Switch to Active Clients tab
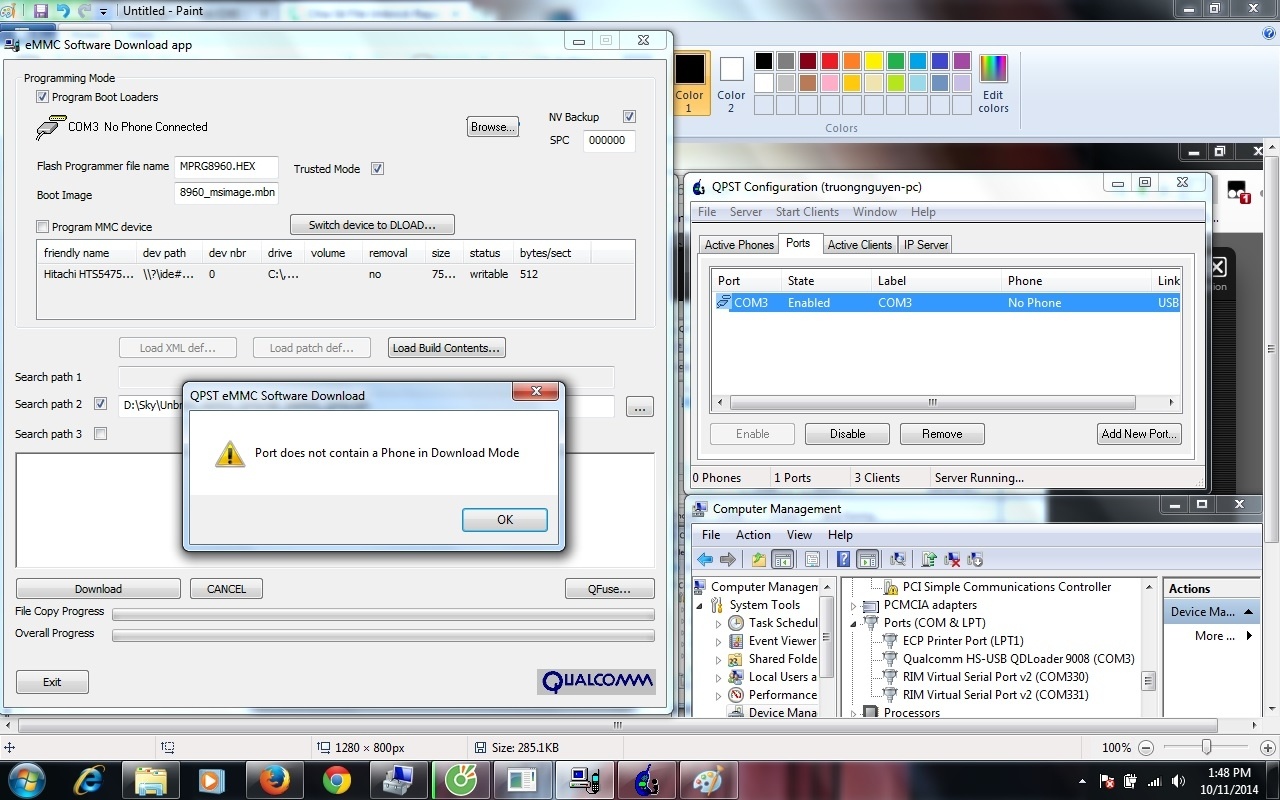This screenshot has width=1280, height=800. [859, 245]
